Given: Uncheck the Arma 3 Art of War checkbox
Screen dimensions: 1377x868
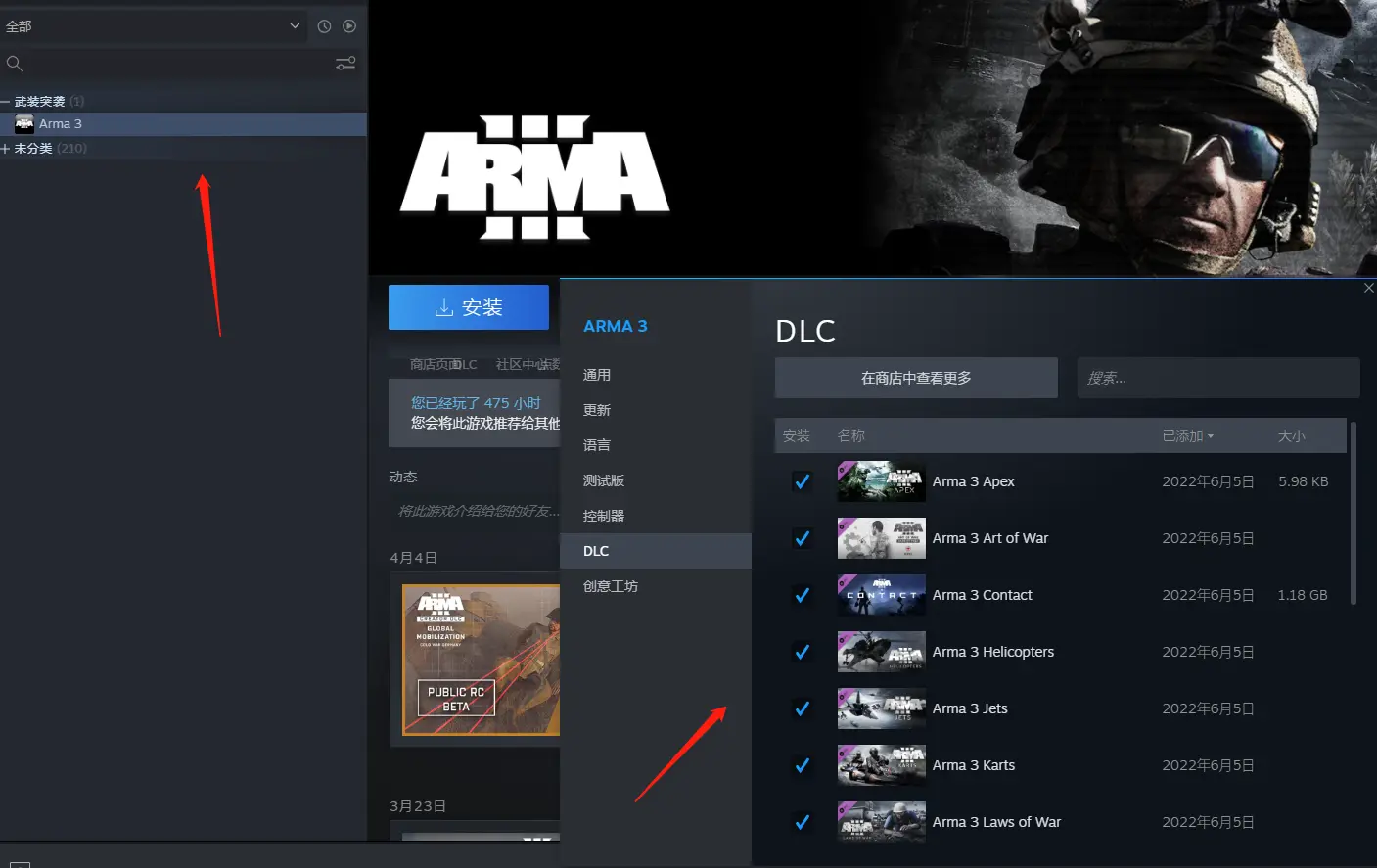Looking at the screenshot, I should [x=802, y=538].
